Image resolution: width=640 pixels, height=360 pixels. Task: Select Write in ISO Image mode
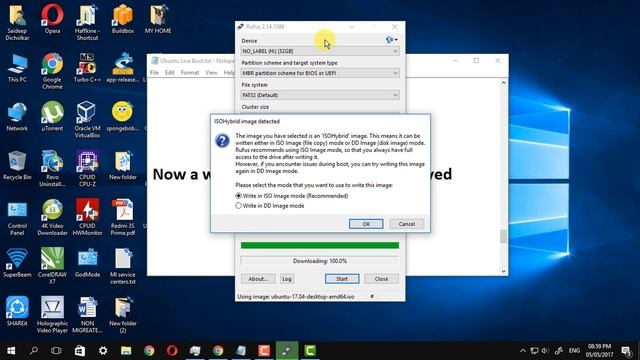point(292,196)
